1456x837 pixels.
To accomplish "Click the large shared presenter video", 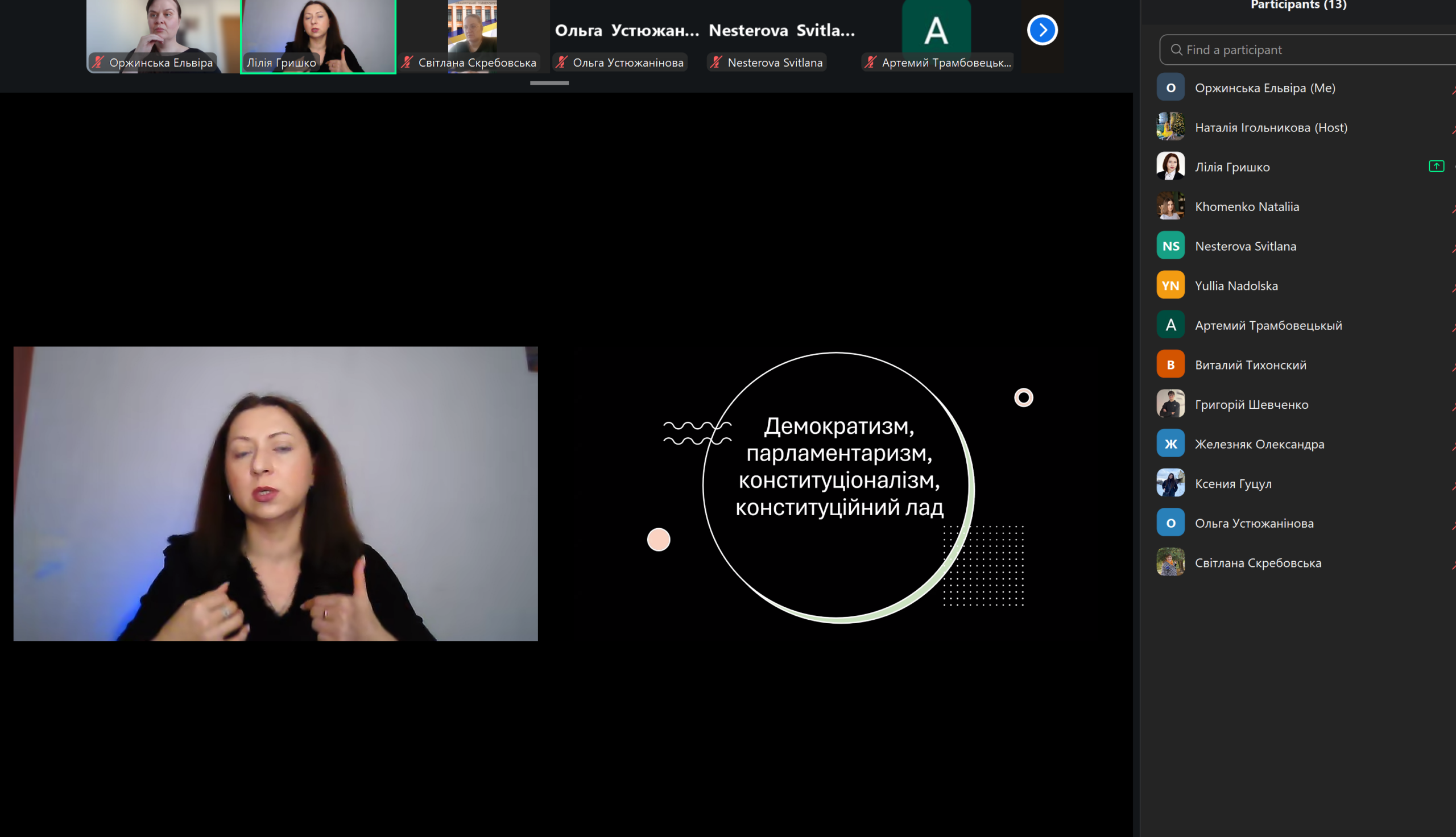I will [275, 493].
